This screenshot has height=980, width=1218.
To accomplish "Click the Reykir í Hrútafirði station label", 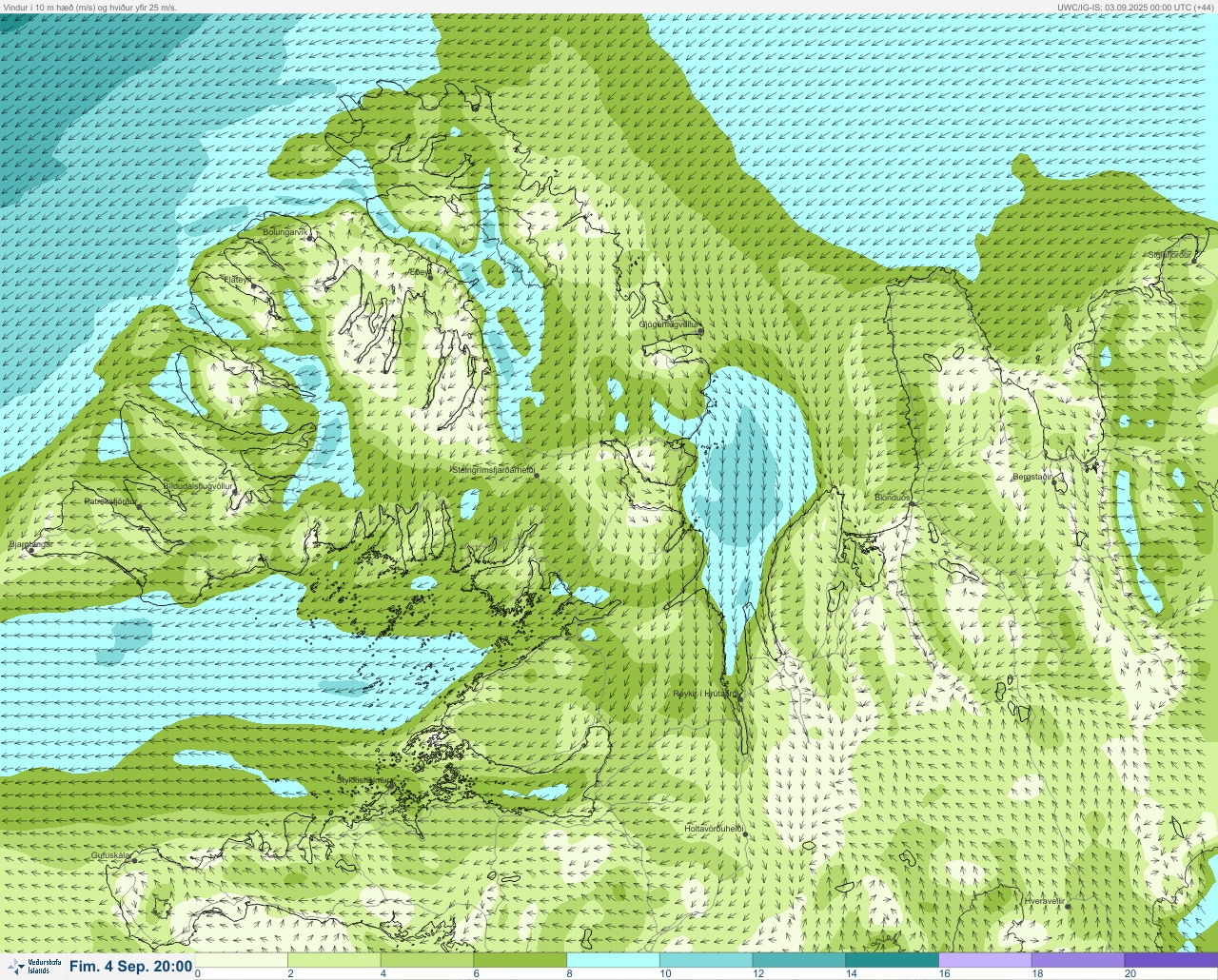I will click(705, 694).
